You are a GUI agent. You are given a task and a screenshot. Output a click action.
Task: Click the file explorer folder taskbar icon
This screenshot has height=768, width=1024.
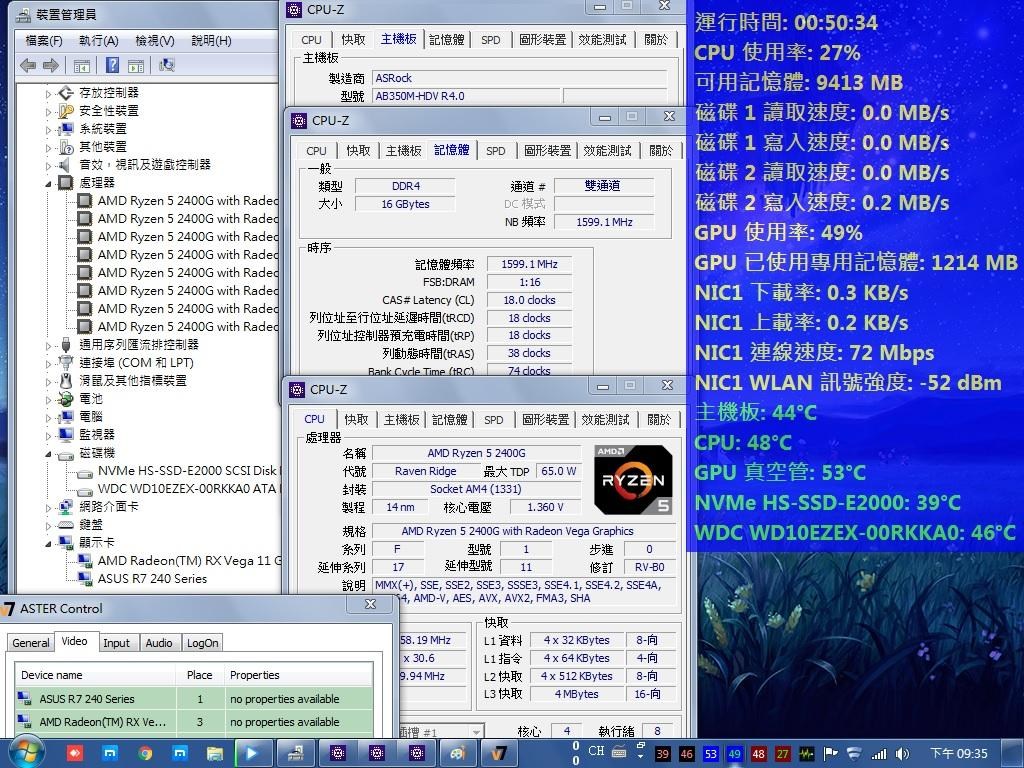pos(214,753)
